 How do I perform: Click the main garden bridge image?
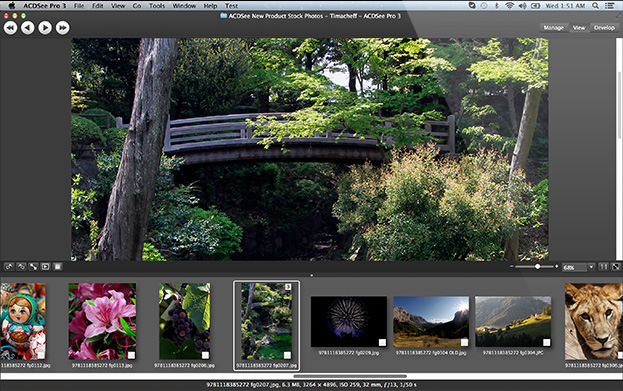point(310,149)
